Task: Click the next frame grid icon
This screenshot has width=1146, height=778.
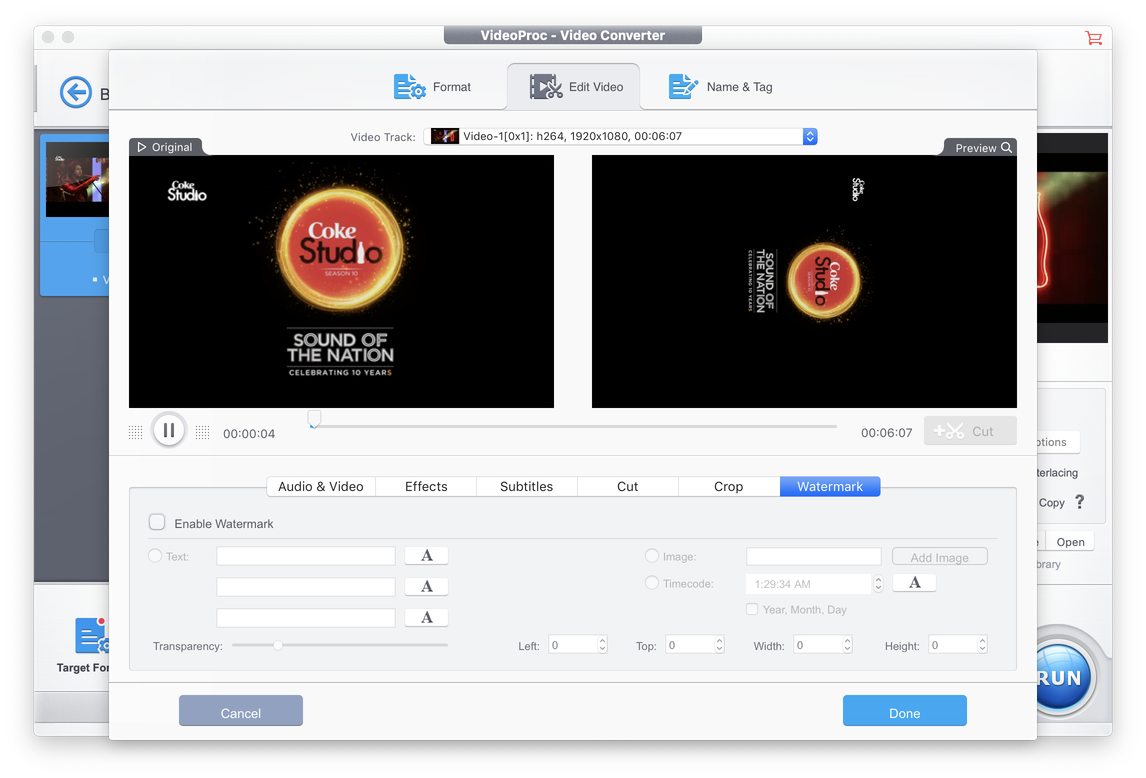Action: pyautogui.click(x=202, y=433)
